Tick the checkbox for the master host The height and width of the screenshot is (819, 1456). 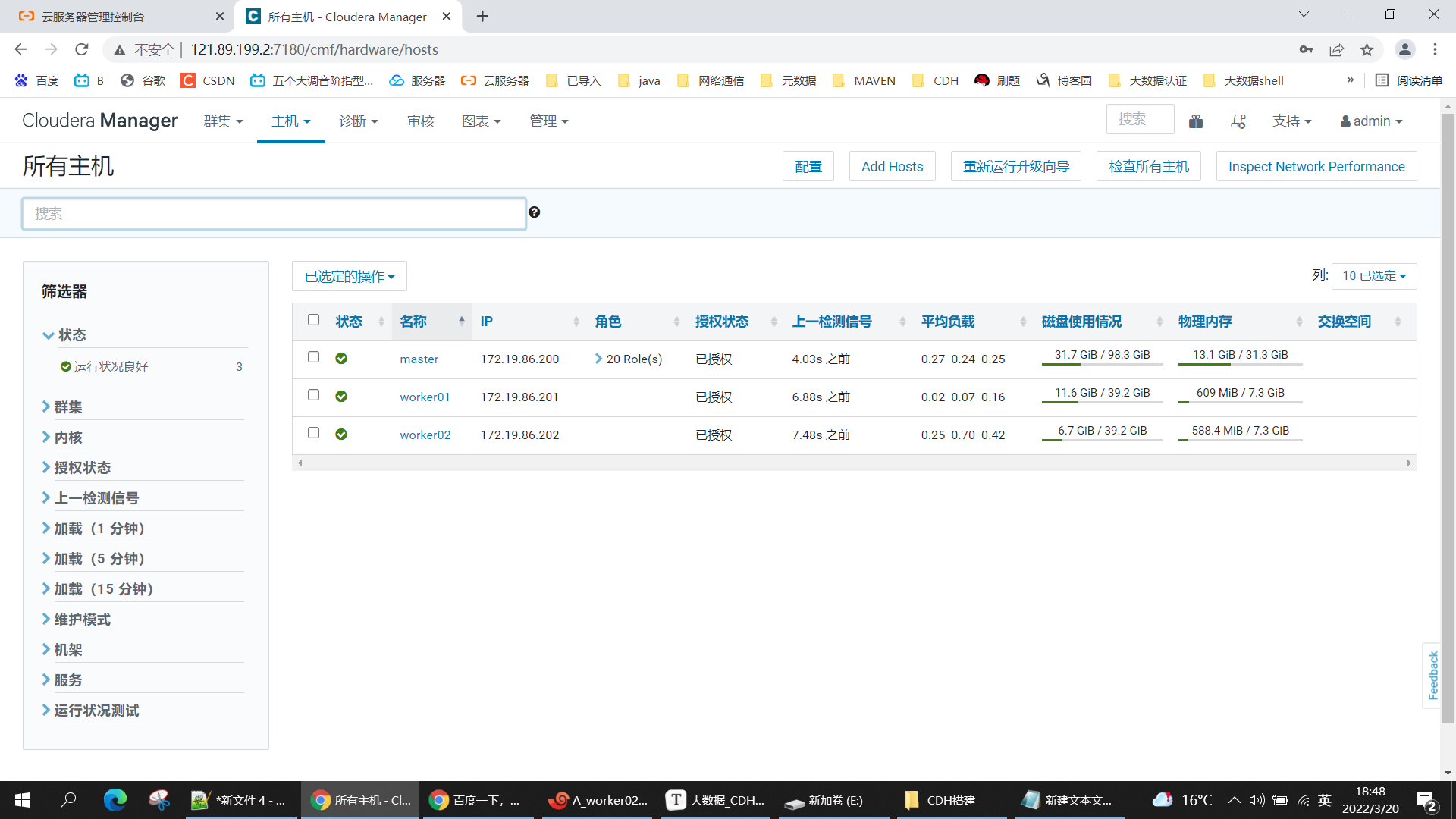pyautogui.click(x=313, y=357)
